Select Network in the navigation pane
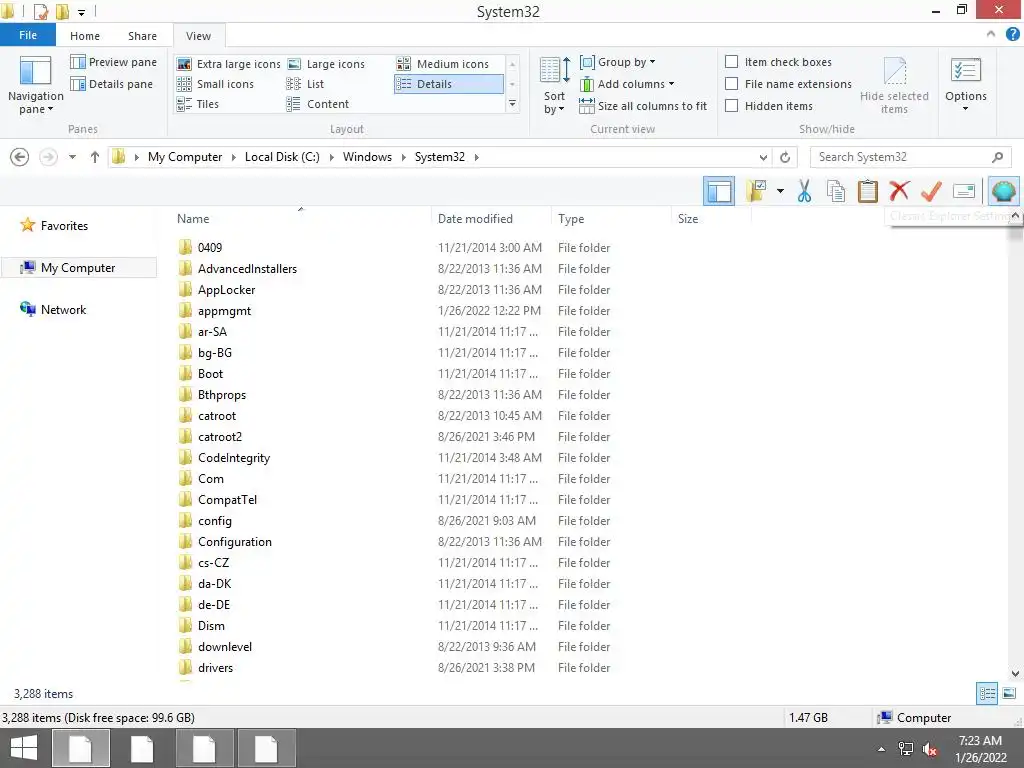 click(63, 310)
